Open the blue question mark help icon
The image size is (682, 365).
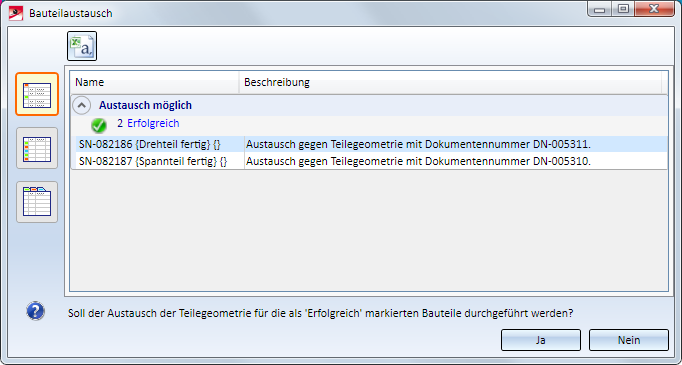pos(35,311)
